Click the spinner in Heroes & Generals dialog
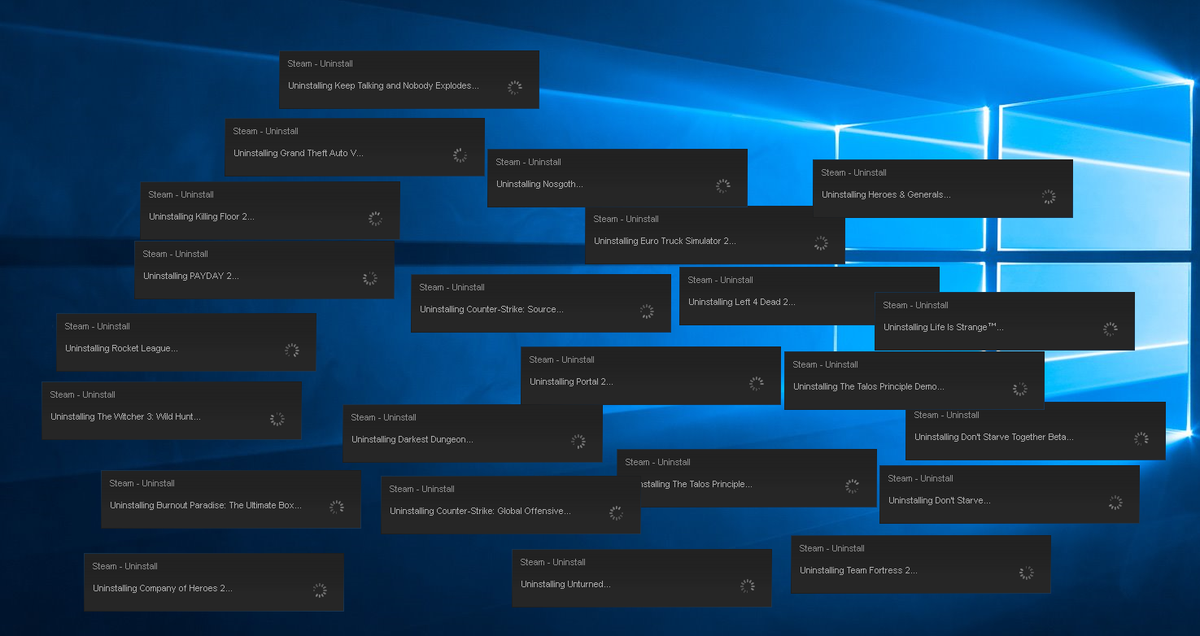 point(1048,197)
